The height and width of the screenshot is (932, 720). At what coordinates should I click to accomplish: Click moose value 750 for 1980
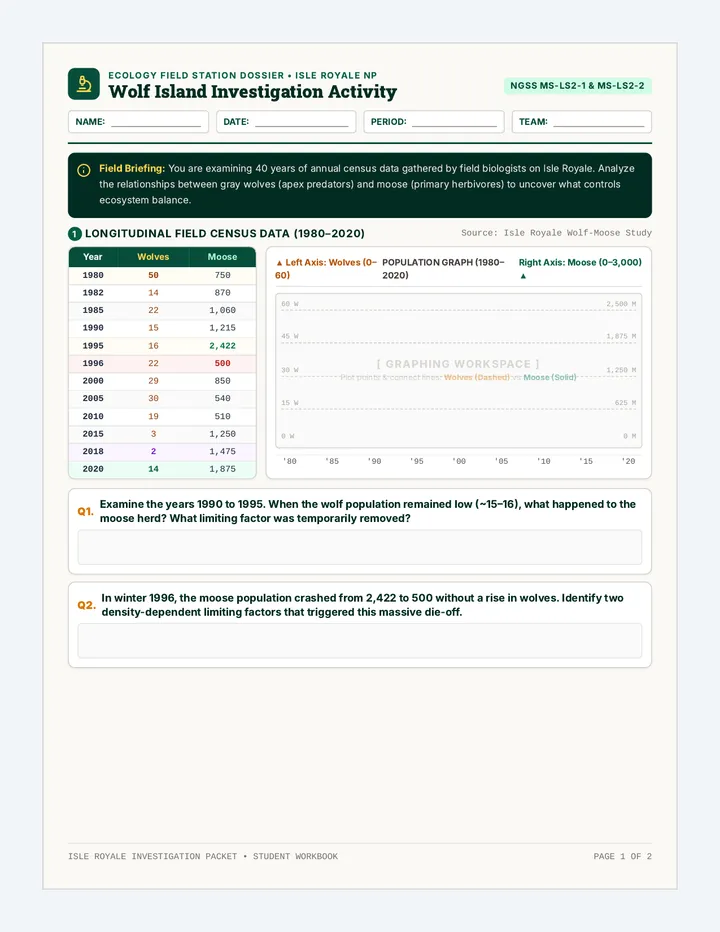click(x=222, y=275)
